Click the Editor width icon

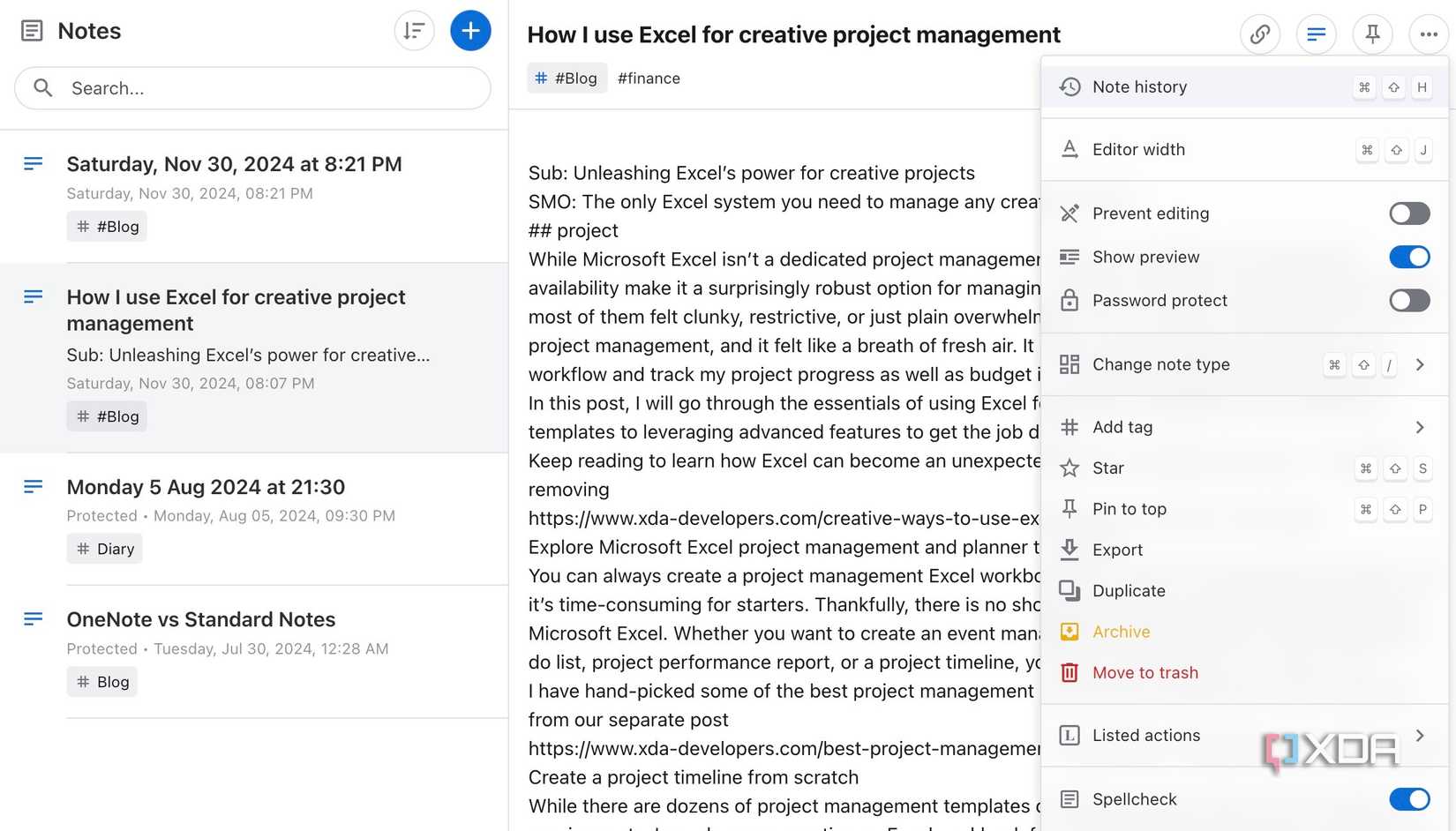pos(1069,149)
